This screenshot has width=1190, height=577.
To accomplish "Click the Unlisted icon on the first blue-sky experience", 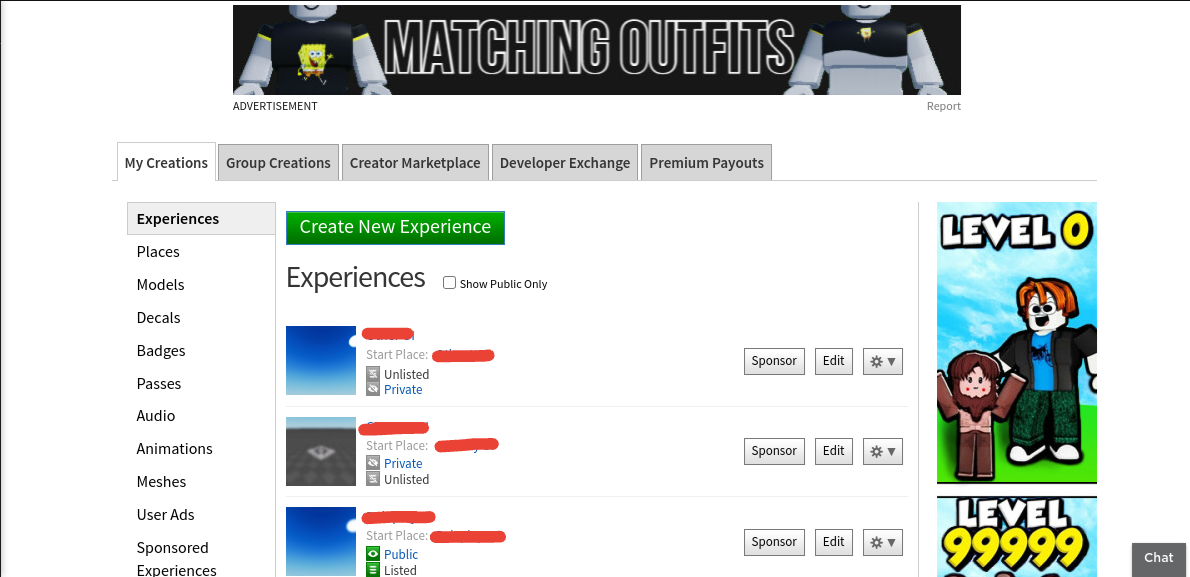I will click(373, 374).
